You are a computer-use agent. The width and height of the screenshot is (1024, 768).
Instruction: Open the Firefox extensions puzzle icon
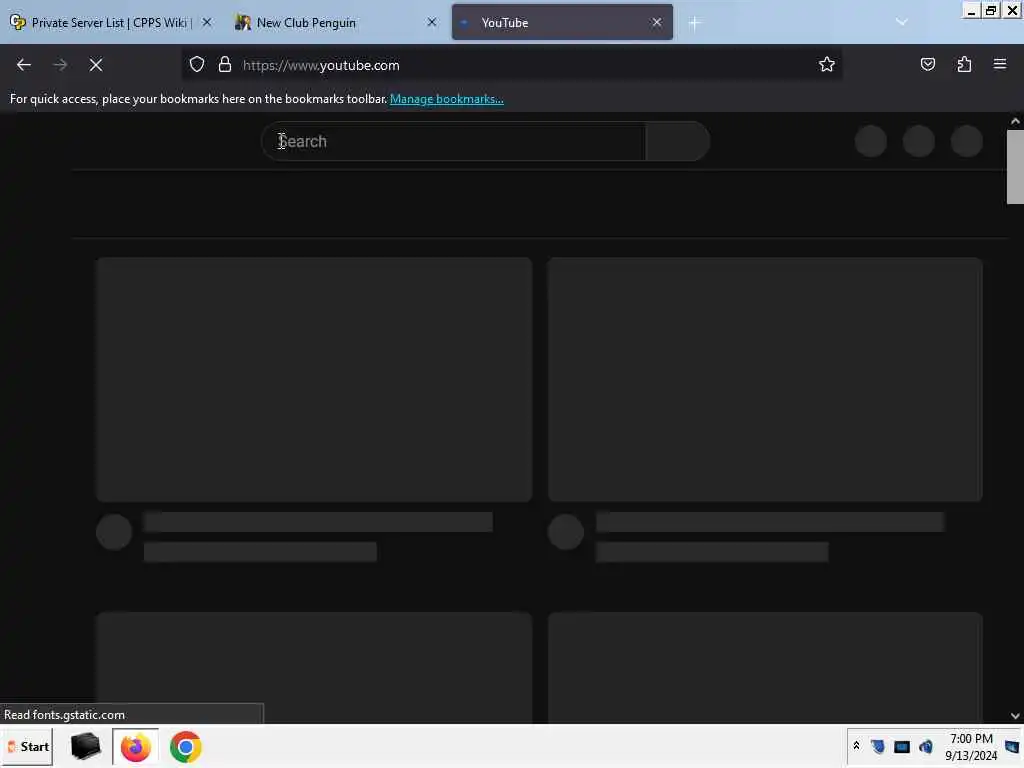click(x=964, y=65)
